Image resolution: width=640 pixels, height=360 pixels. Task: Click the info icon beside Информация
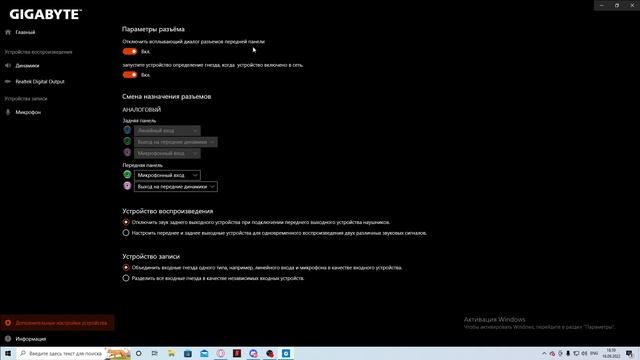pos(8,339)
